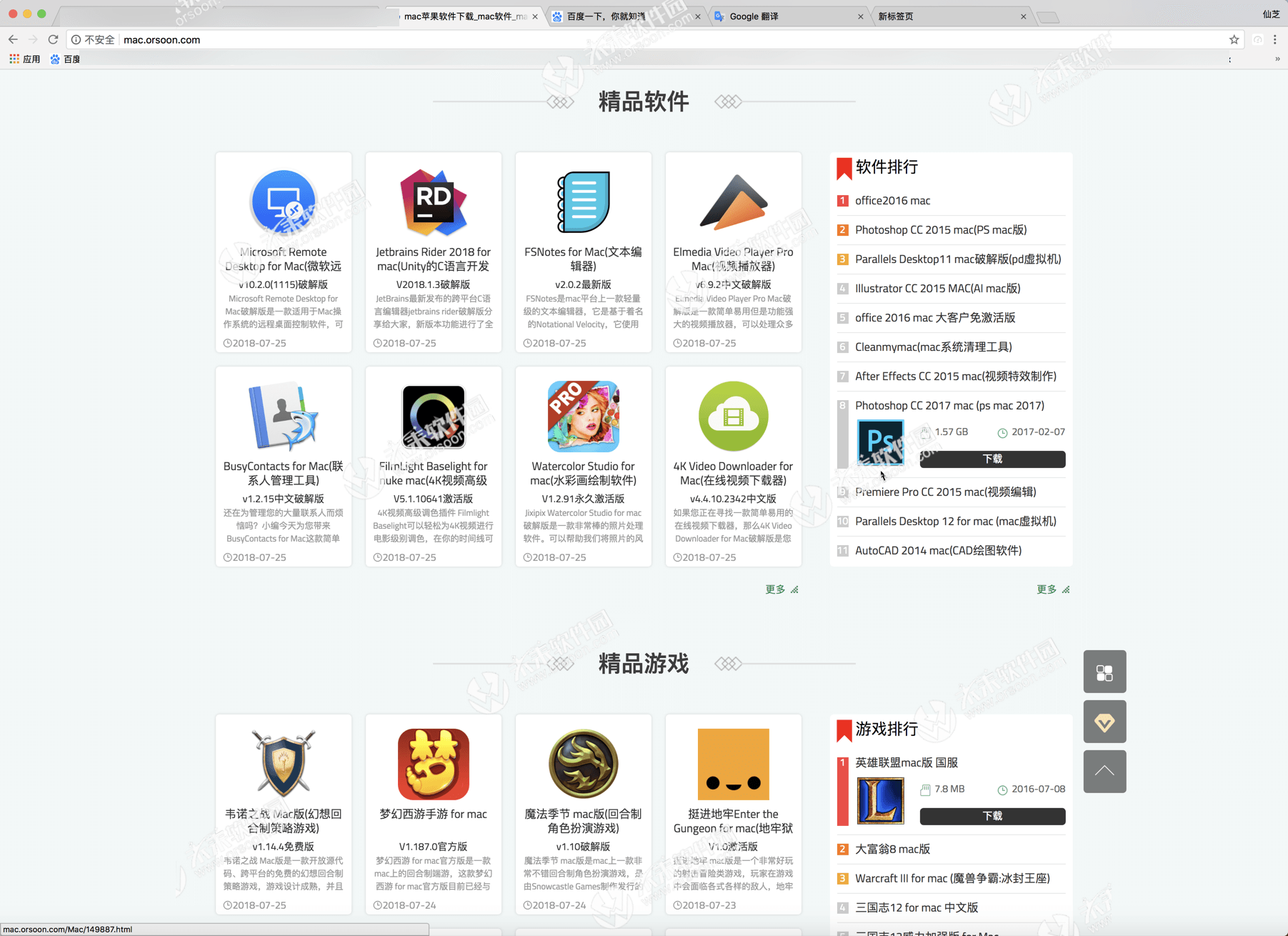Click BusyContacts for Mac title

click(x=284, y=474)
